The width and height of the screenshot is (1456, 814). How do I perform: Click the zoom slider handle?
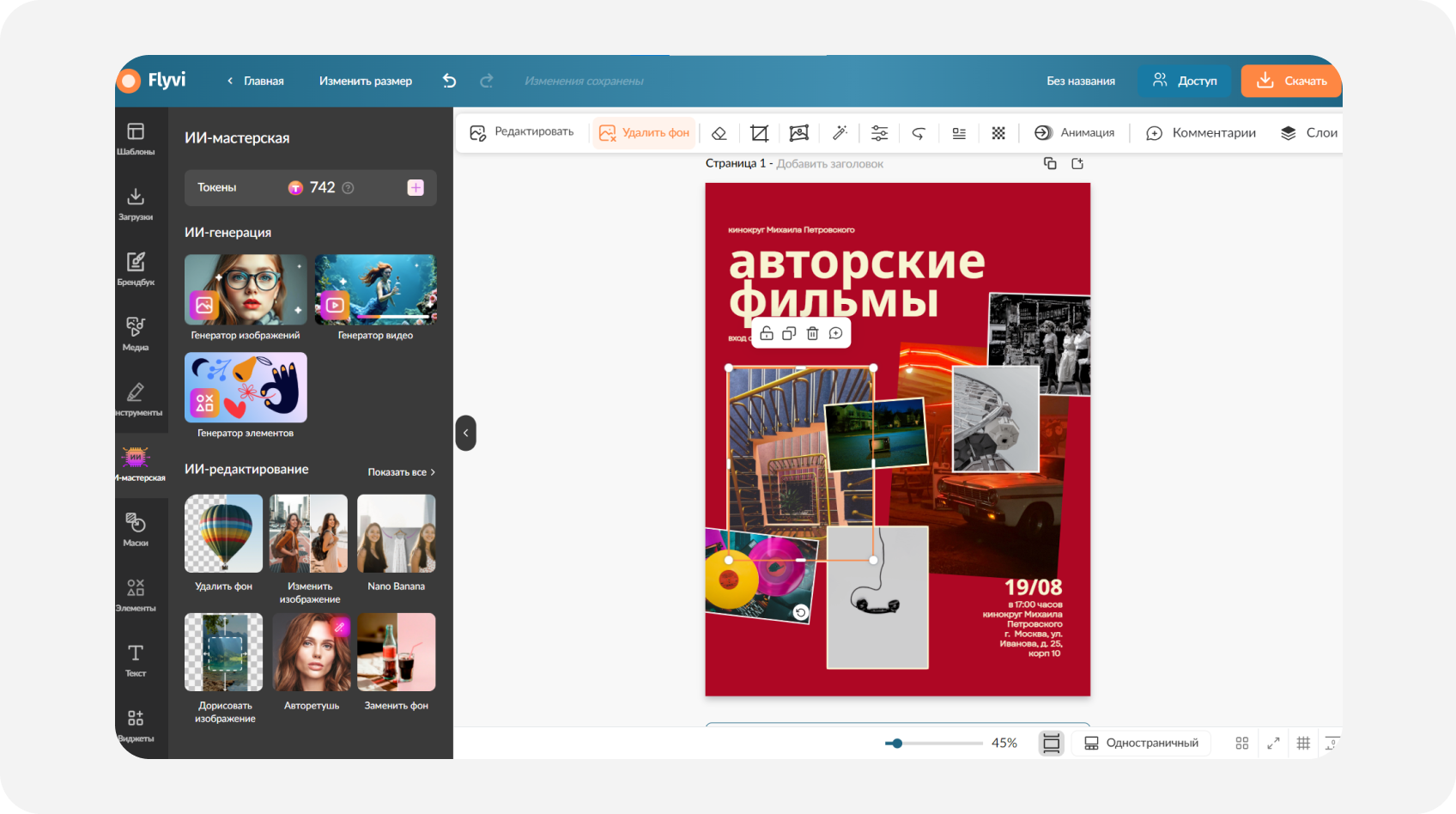(x=896, y=744)
